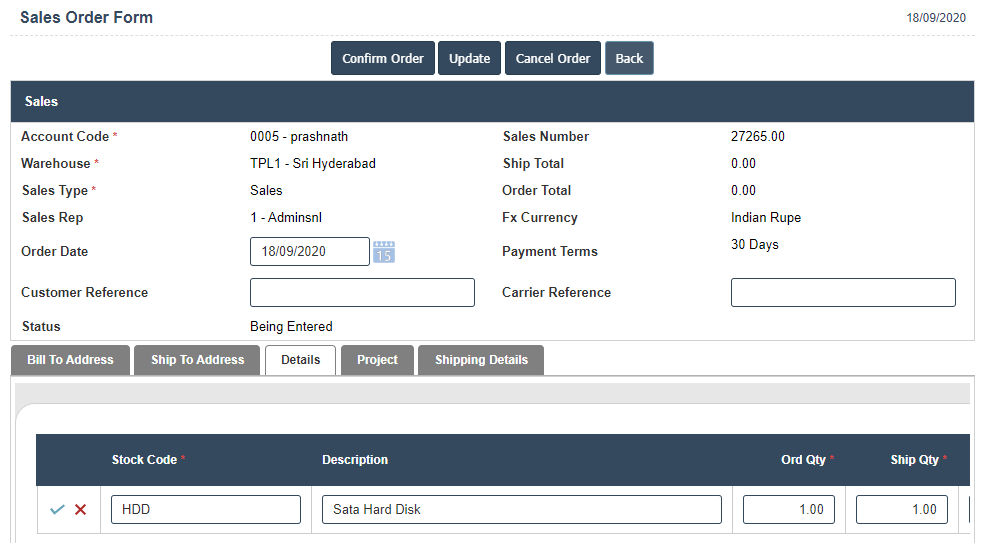Viewport: 994px width, 543px height.
Task: Focus the Ord Qty input field
Action: coord(788,510)
